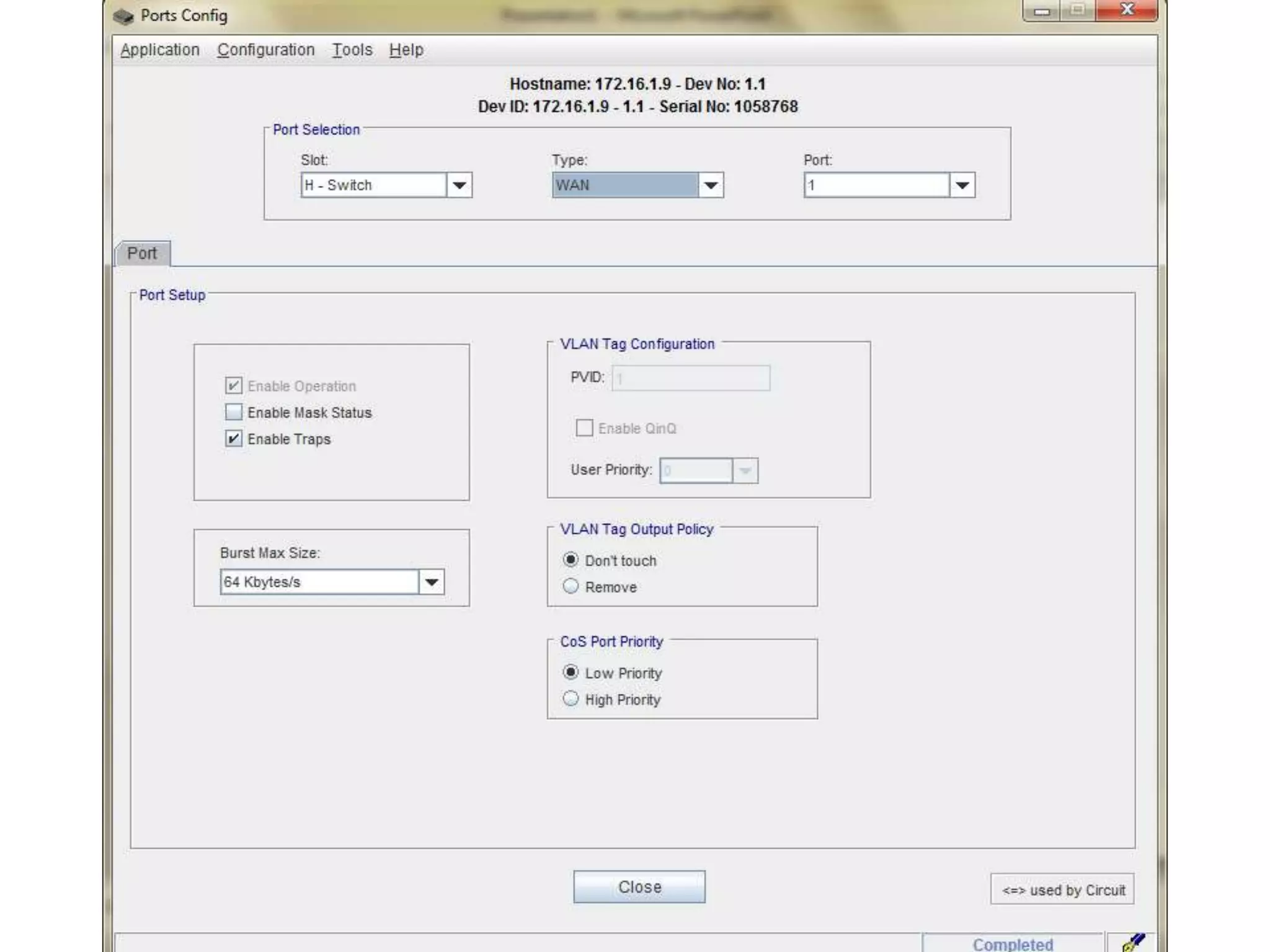The height and width of the screenshot is (952, 1270).
Task: Open the Slot dropdown showing H - Switch
Action: point(459,185)
